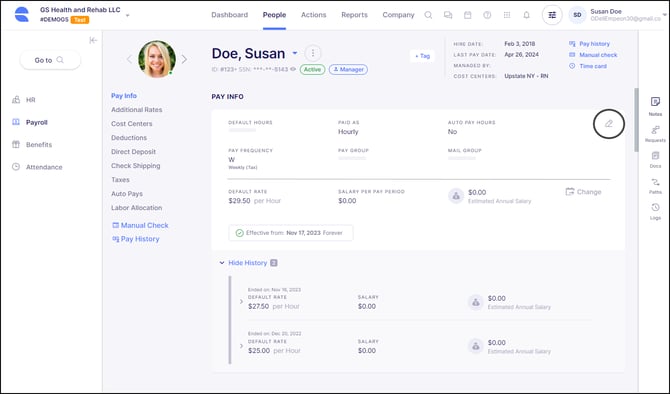Click the Change pay rate button

(x=583, y=192)
